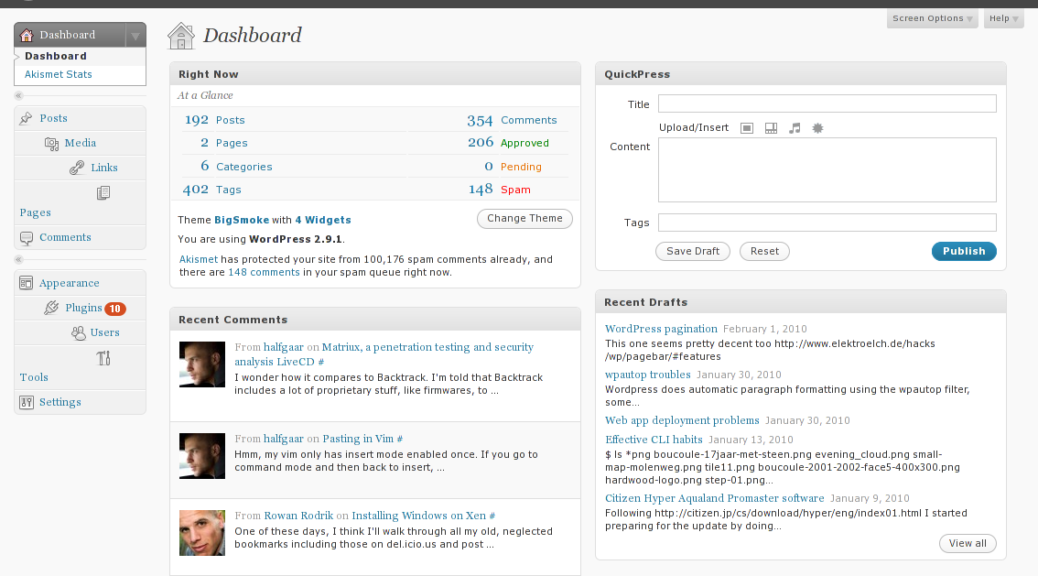The height and width of the screenshot is (576, 1038).
Task: Click the Add Media star icon
Action: point(818,128)
